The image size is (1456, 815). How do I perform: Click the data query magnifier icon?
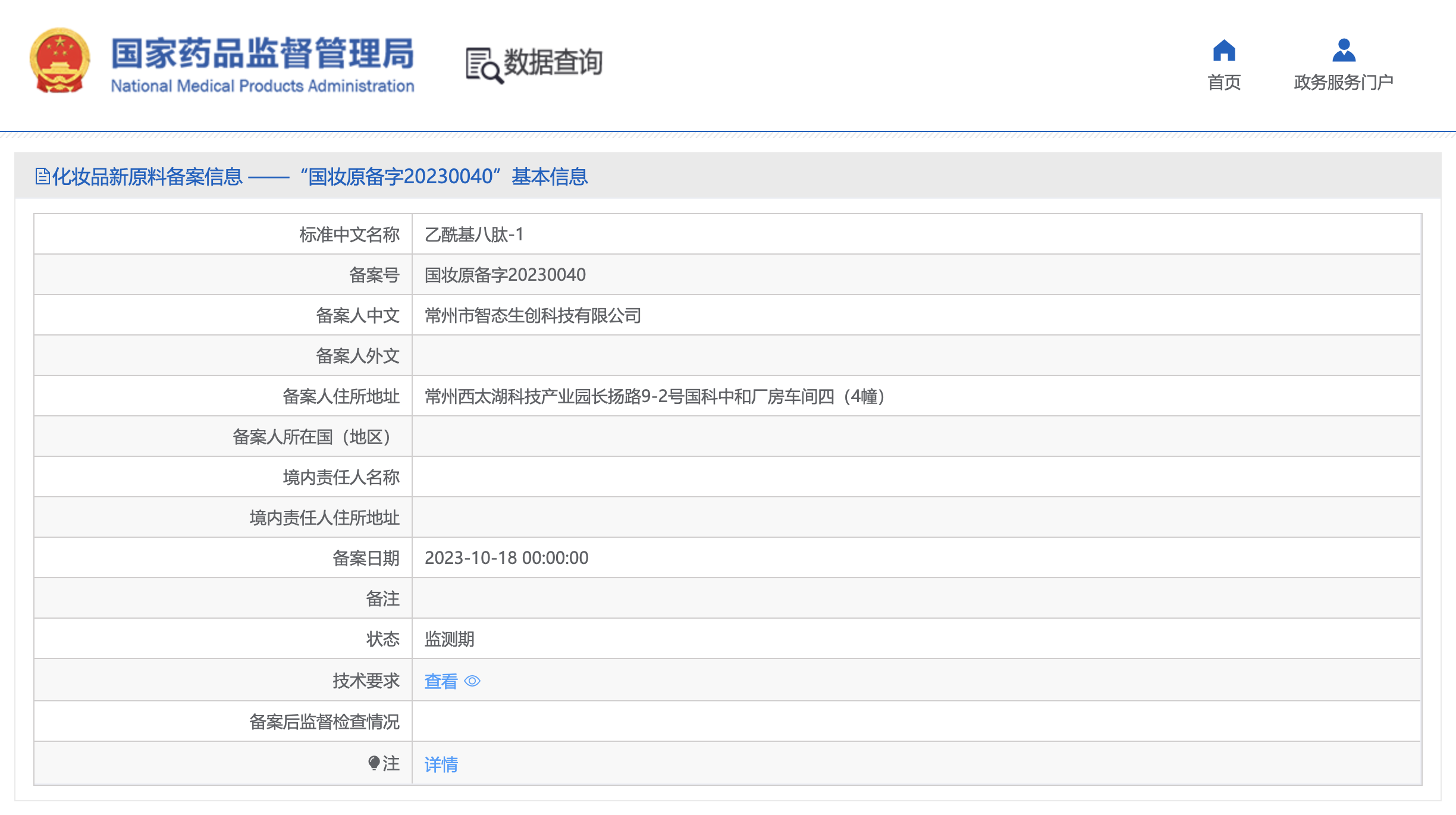pos(484,65)
